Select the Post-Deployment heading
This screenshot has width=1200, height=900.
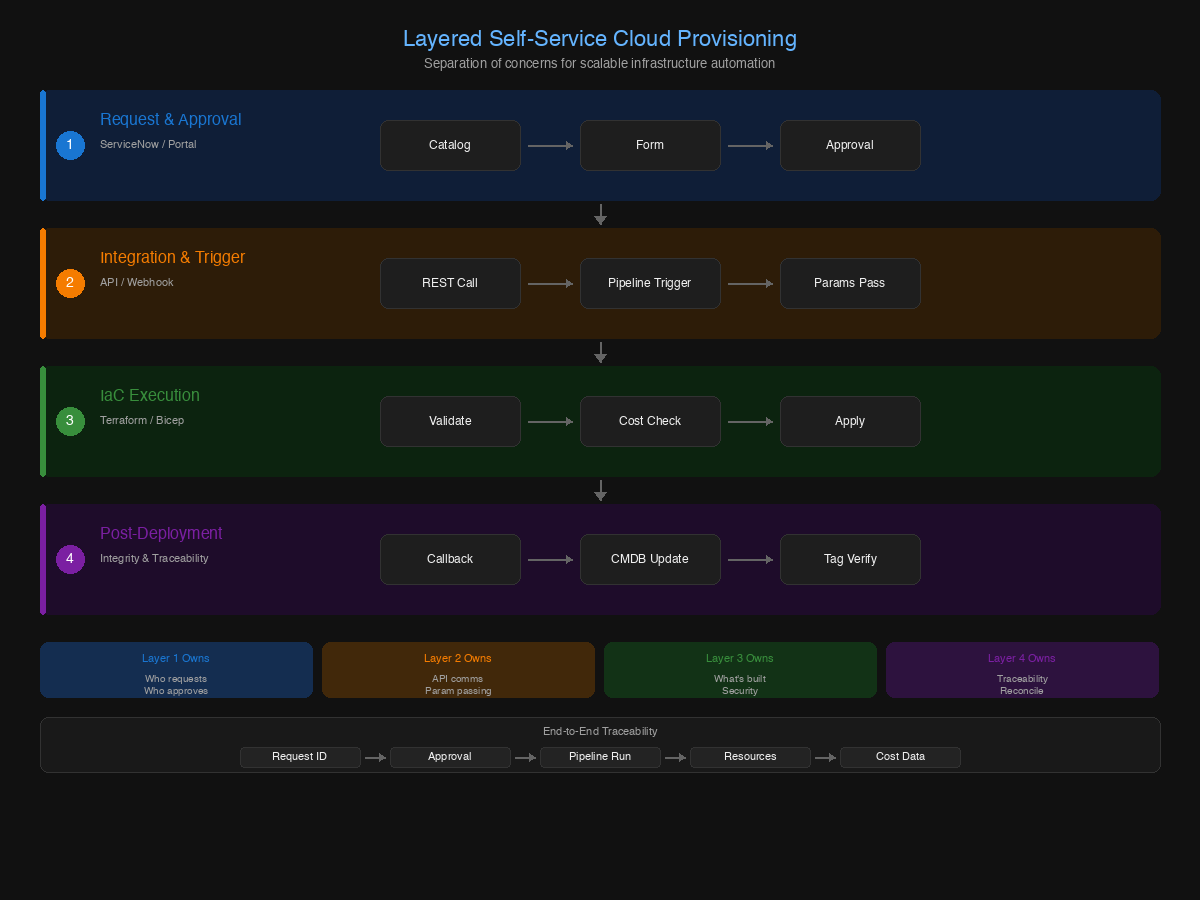161,533
